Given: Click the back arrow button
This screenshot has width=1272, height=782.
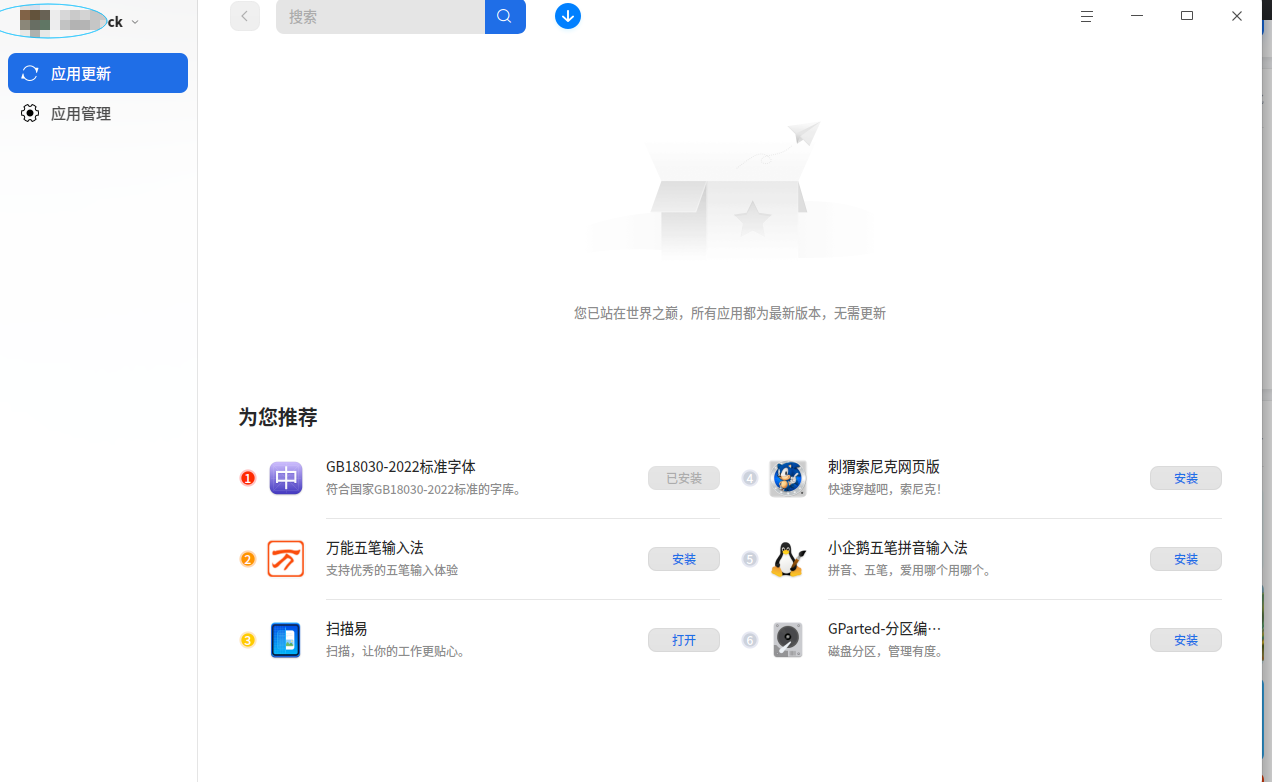Looking at the screenshot, I should (x=245, y=16).
